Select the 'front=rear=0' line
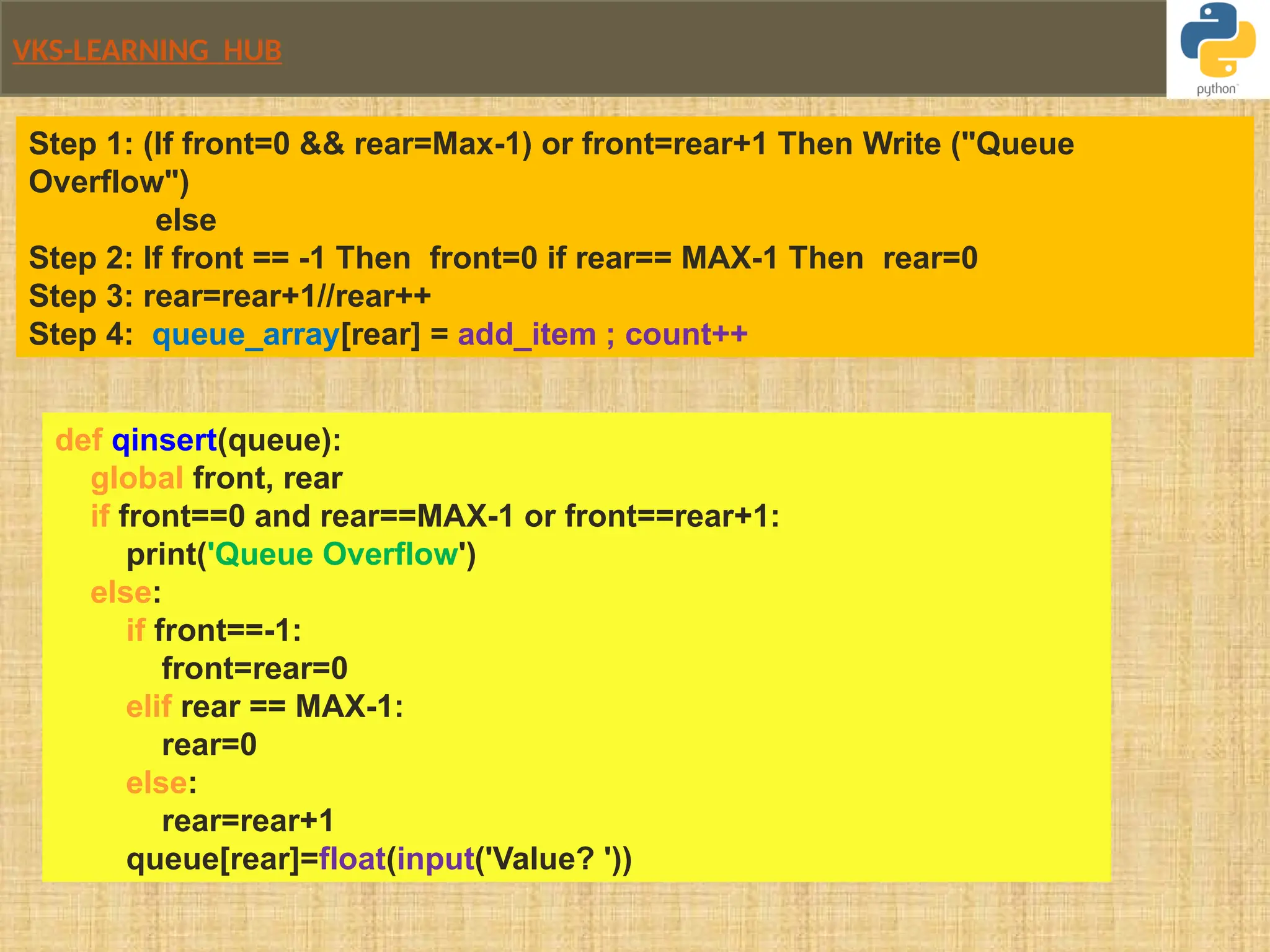The height and width of the screenshot is (952, 1270). [254, 668]
